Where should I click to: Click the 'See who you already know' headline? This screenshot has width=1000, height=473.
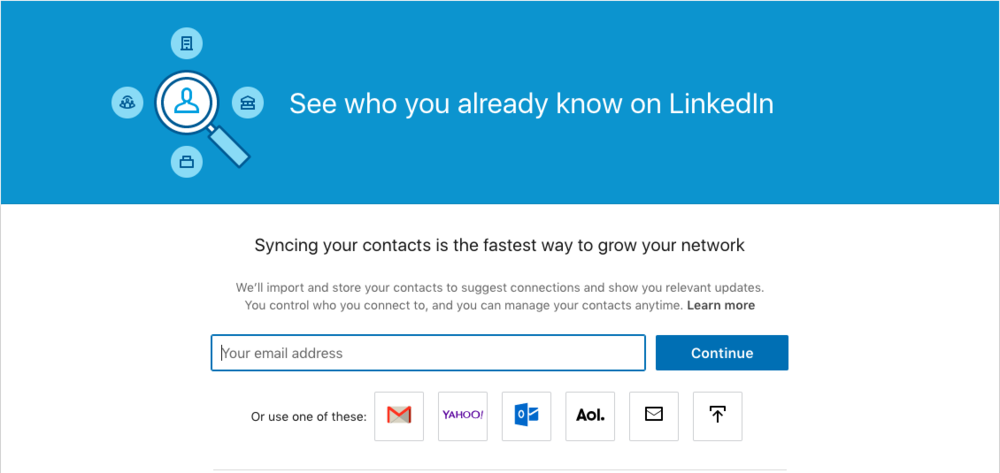point(531,104)
